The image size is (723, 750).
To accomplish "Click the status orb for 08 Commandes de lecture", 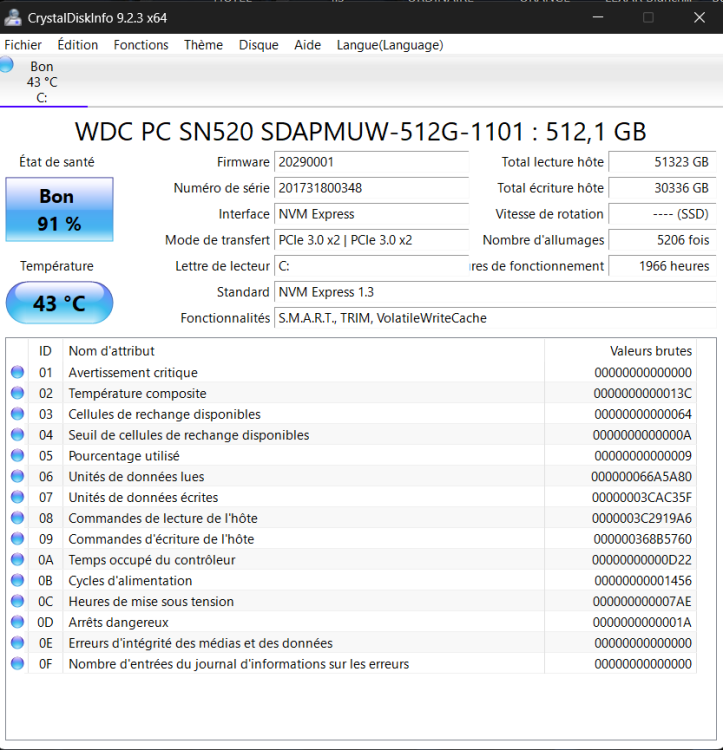I will [17, 518].
